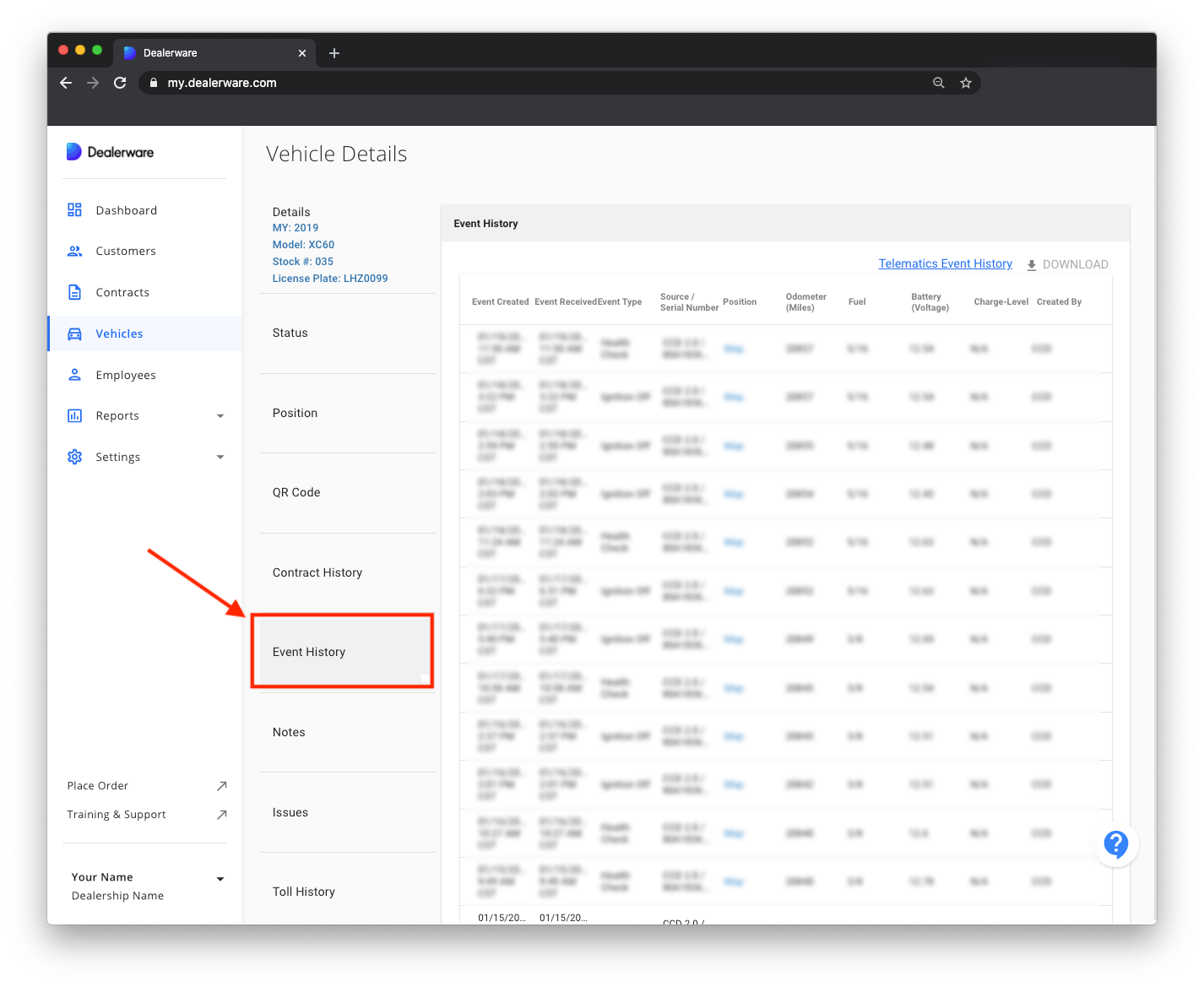Click the Training & Support link

[117, 815]
